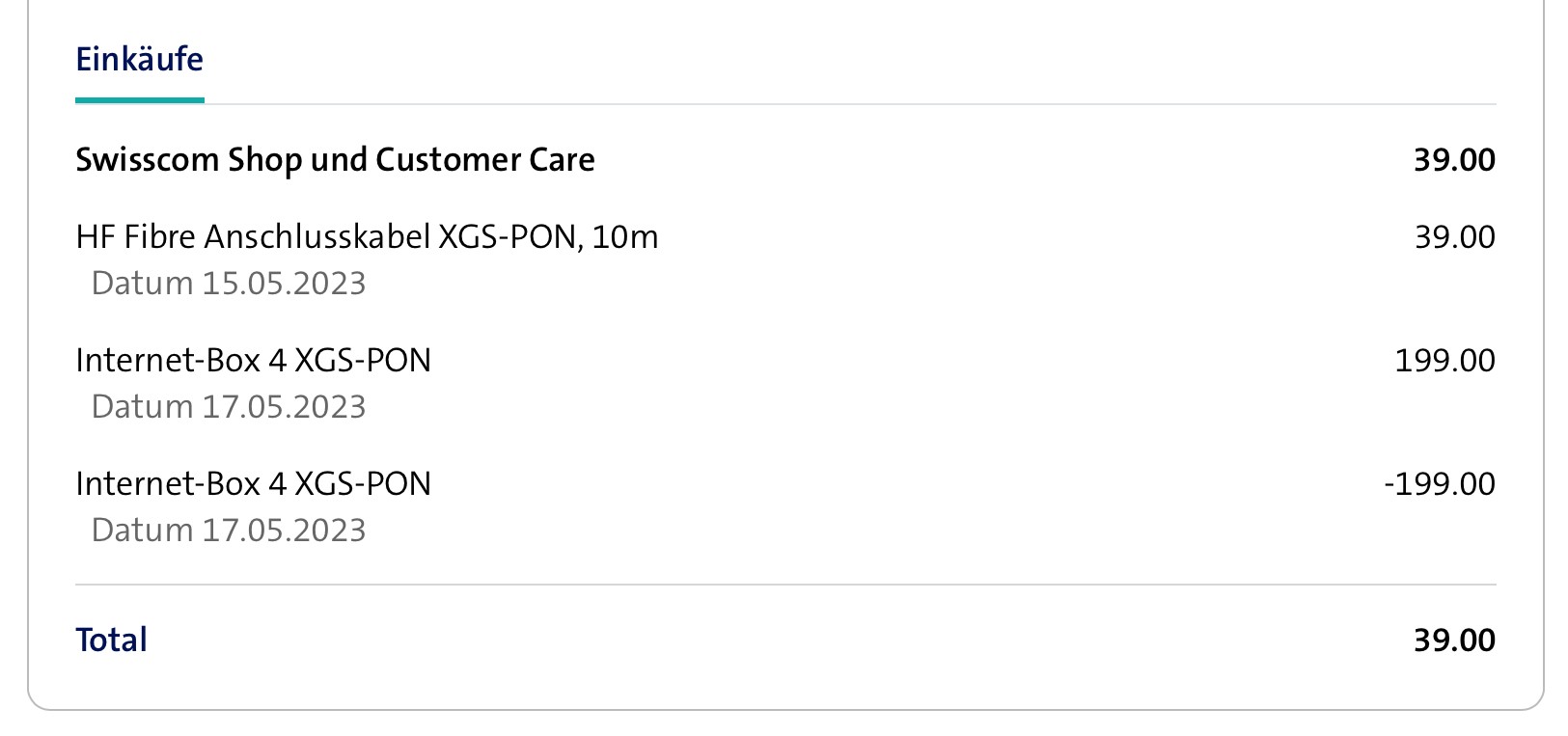This screenshot has height=736, width=1568.
Task: Click the bold 39.00 beside Swisscom Shop
Action: coord(1453,160)
